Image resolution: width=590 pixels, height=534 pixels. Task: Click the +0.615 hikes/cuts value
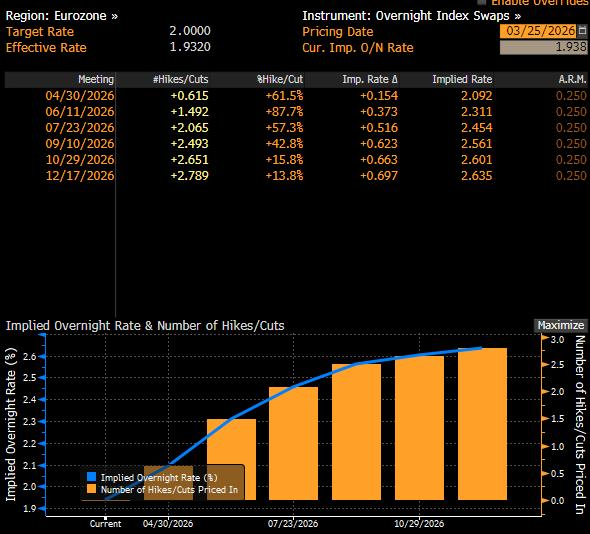189,96
